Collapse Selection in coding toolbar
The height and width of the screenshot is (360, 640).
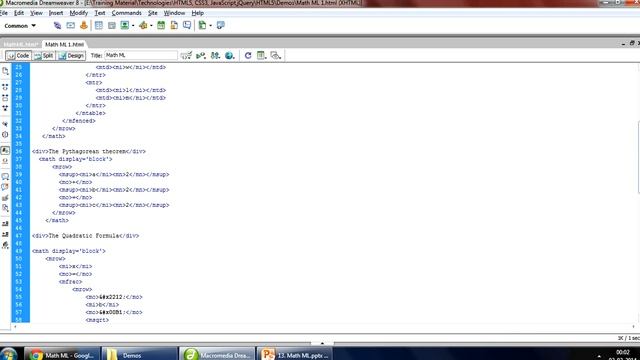pyautogui.click(x=5, y=98)
